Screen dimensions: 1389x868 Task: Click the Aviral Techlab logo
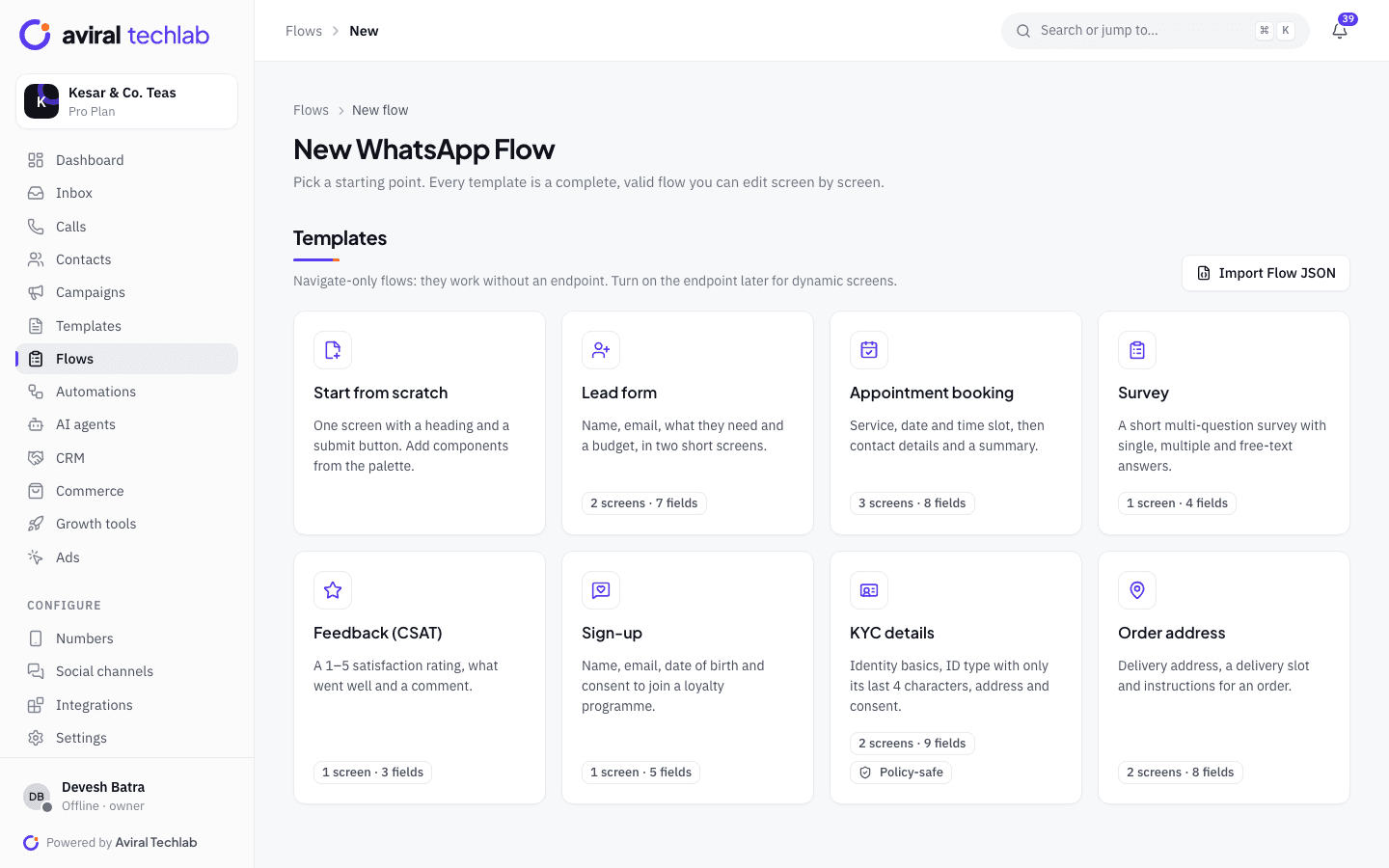pyautogui.click(x=115, y=35)
